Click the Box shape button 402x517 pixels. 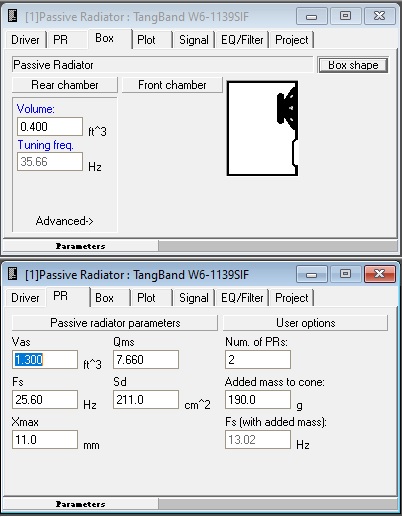pyautogui.click(x=353, y=65)
